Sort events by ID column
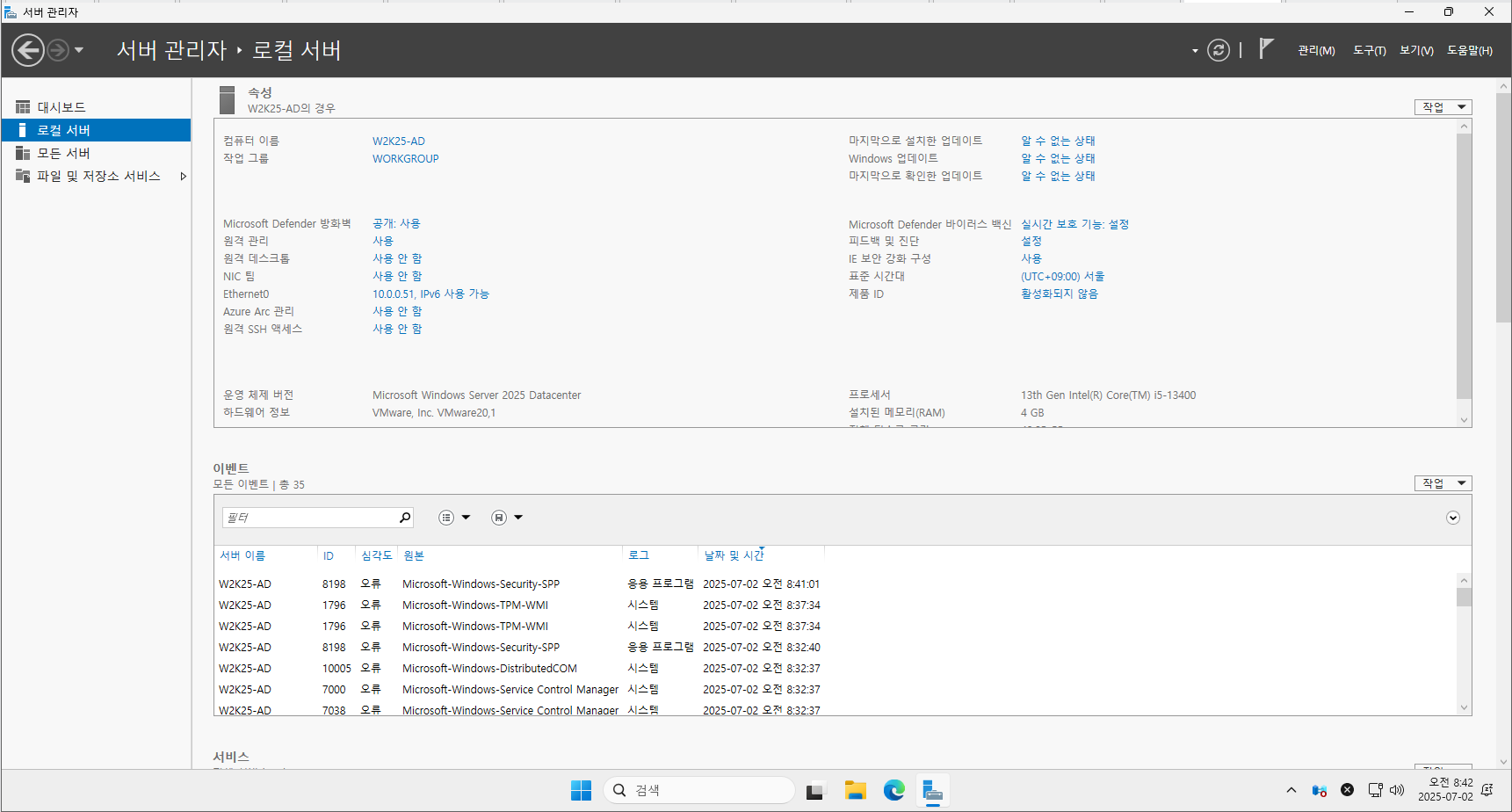The width and height of the screenshot is (1512, 812). [x=329, y=556]
